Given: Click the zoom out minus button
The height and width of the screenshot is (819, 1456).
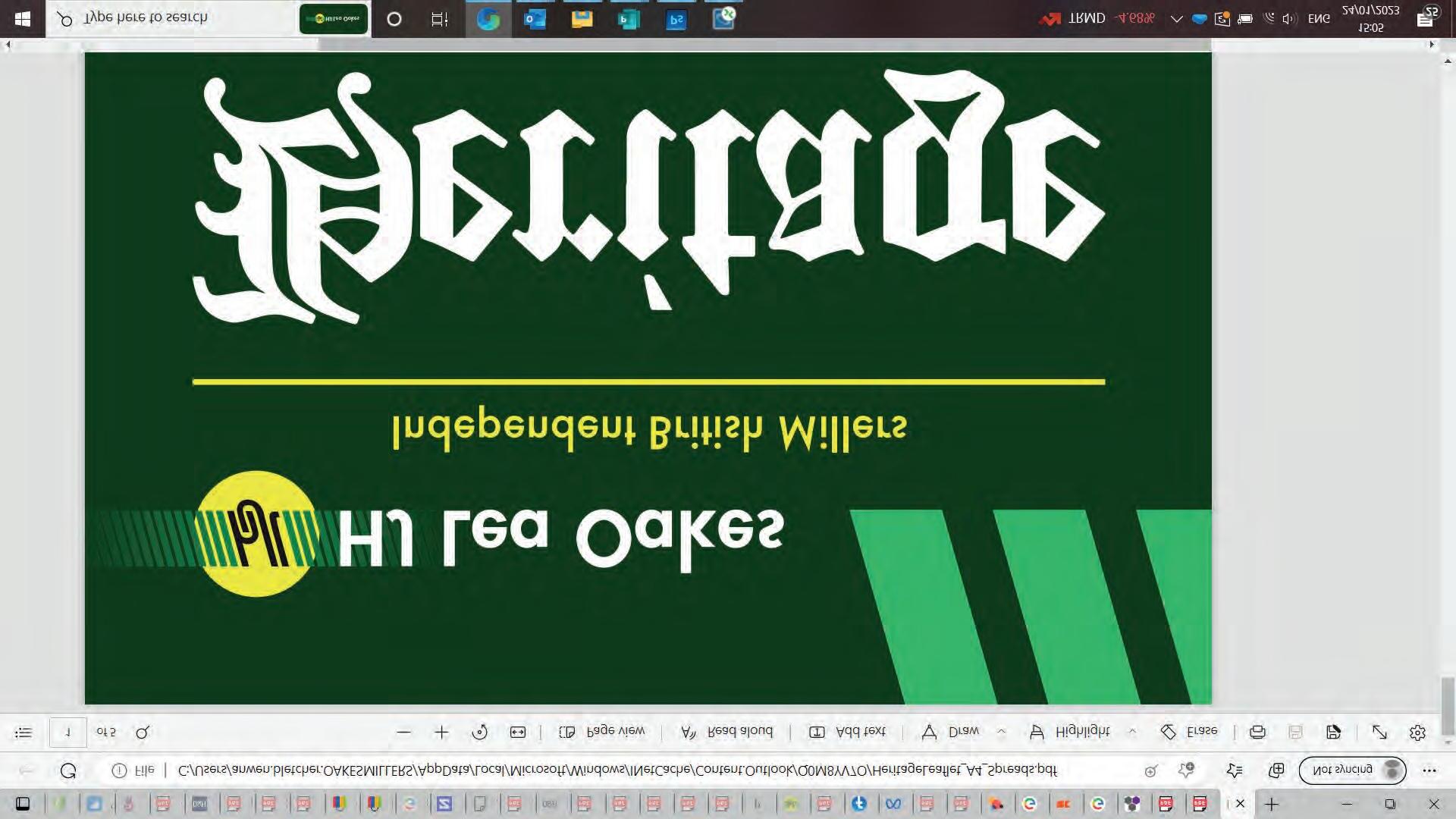Looking at the screenshot, I should [403, 733].
